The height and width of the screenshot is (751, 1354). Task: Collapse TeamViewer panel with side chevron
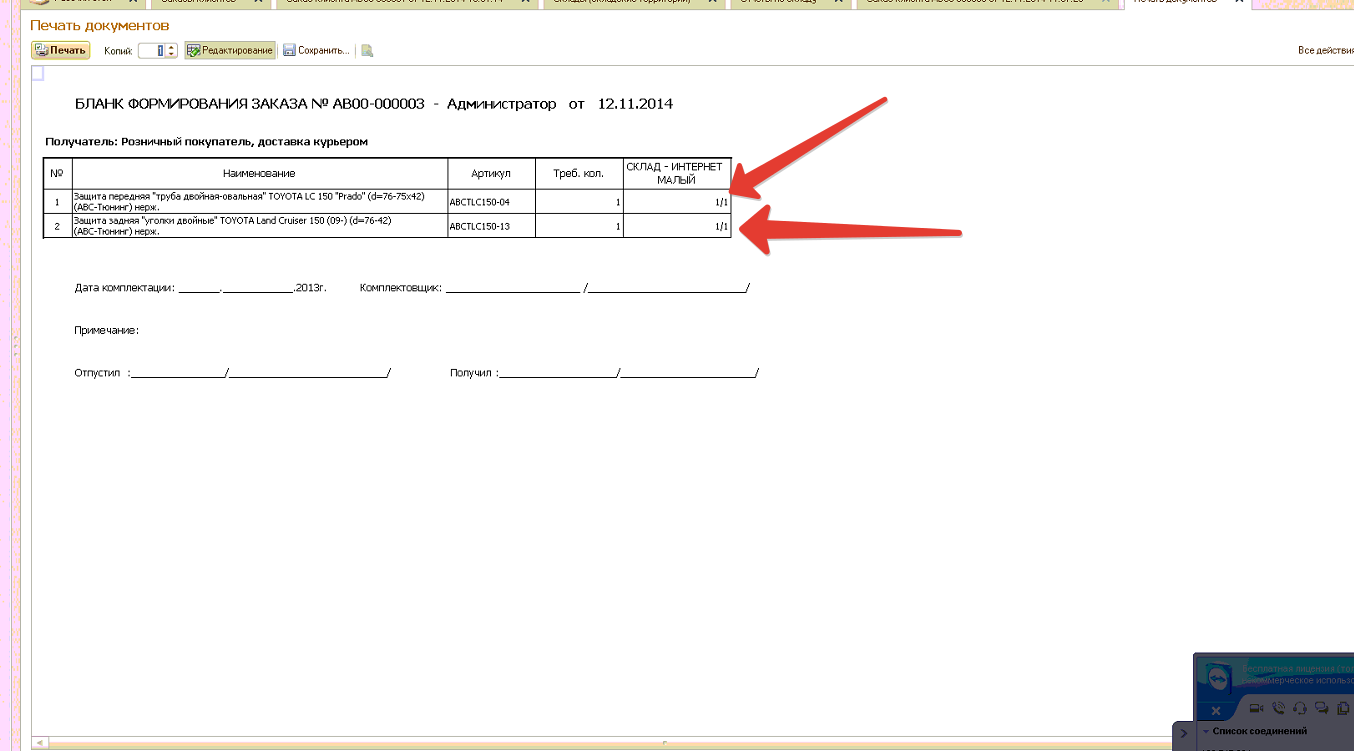[x=1182, y=733]
